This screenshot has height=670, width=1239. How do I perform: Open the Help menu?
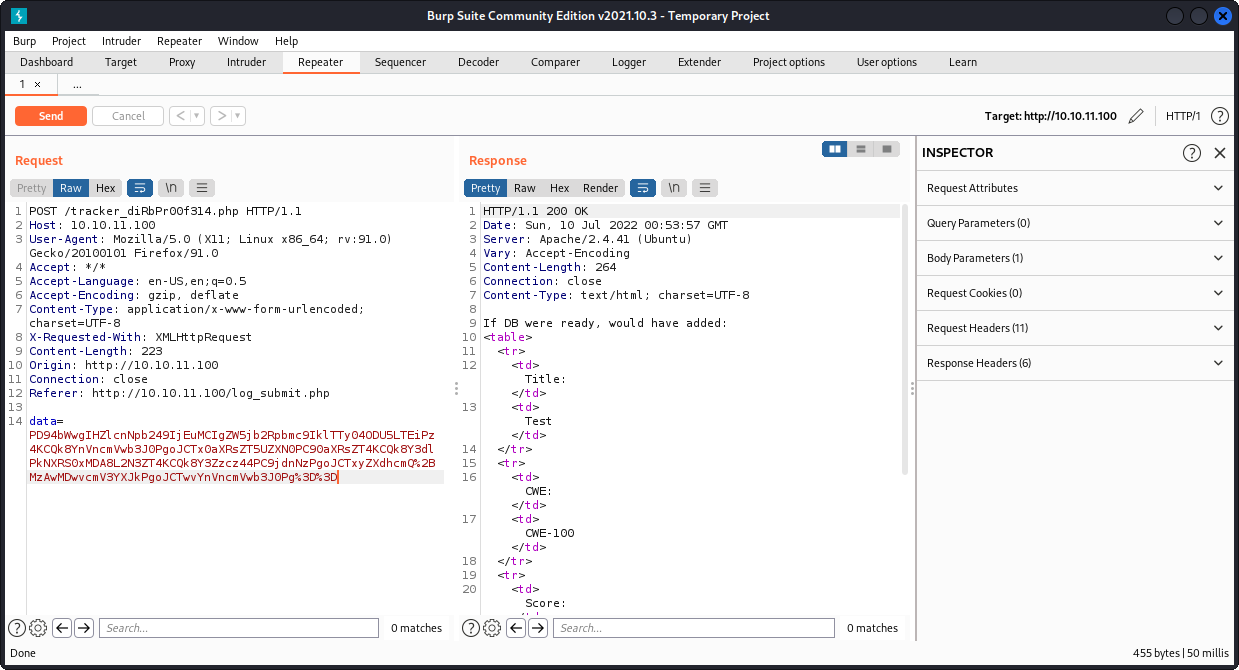tap(286, 41)
